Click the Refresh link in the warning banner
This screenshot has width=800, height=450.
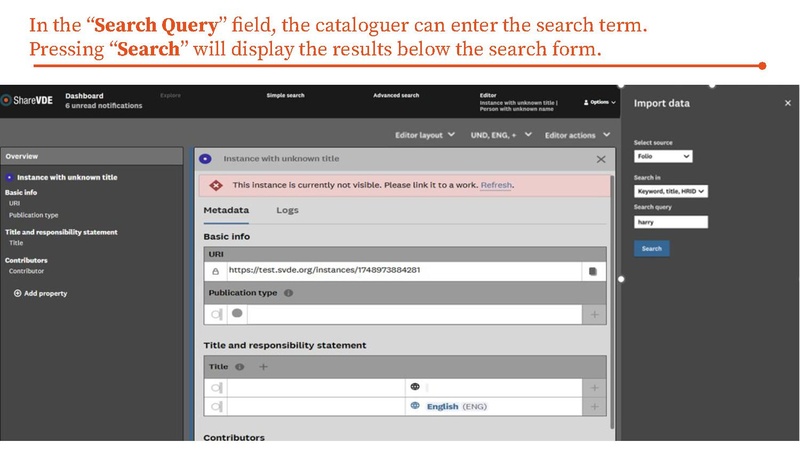497,185
